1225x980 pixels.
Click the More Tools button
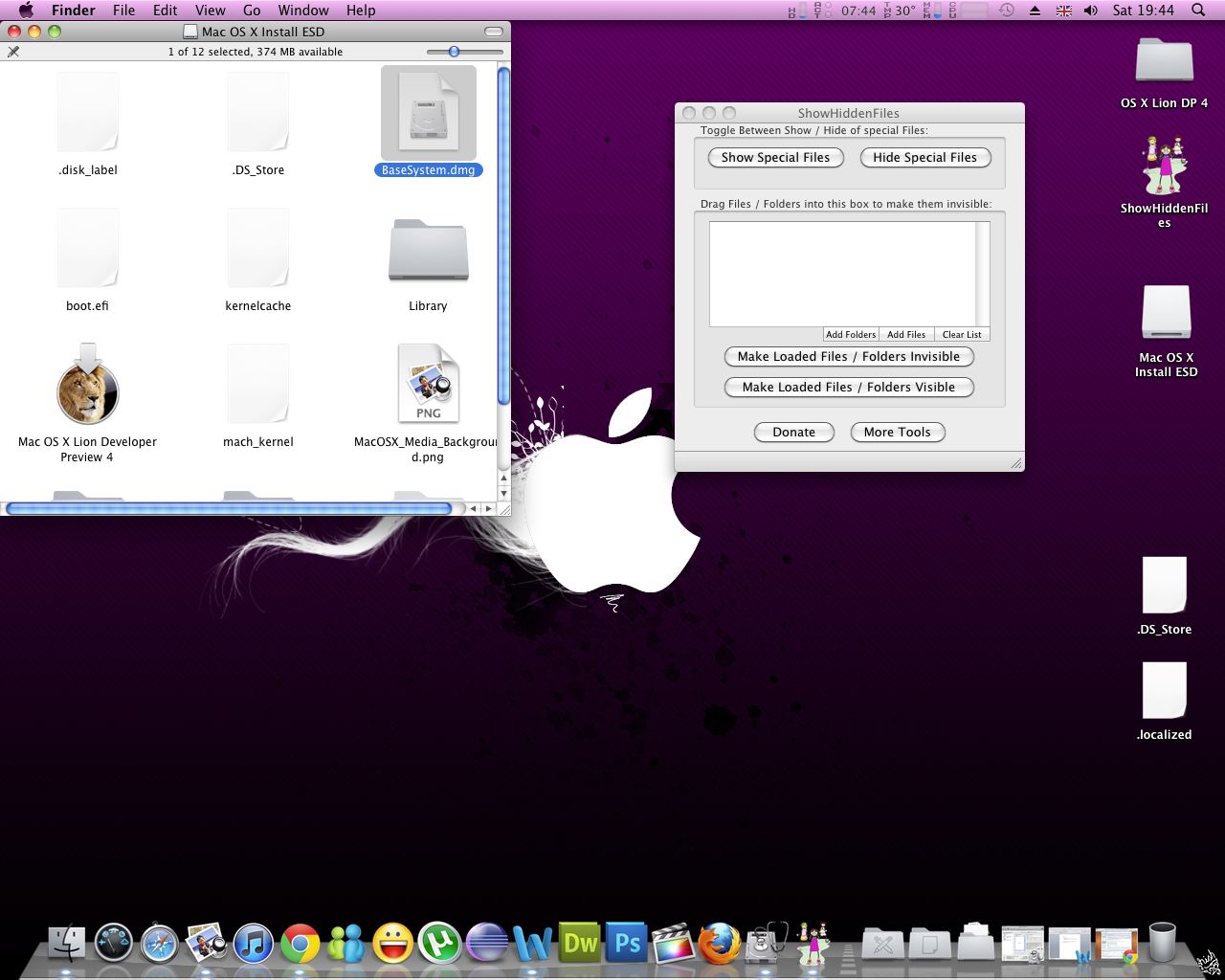(x=898, y=432)
